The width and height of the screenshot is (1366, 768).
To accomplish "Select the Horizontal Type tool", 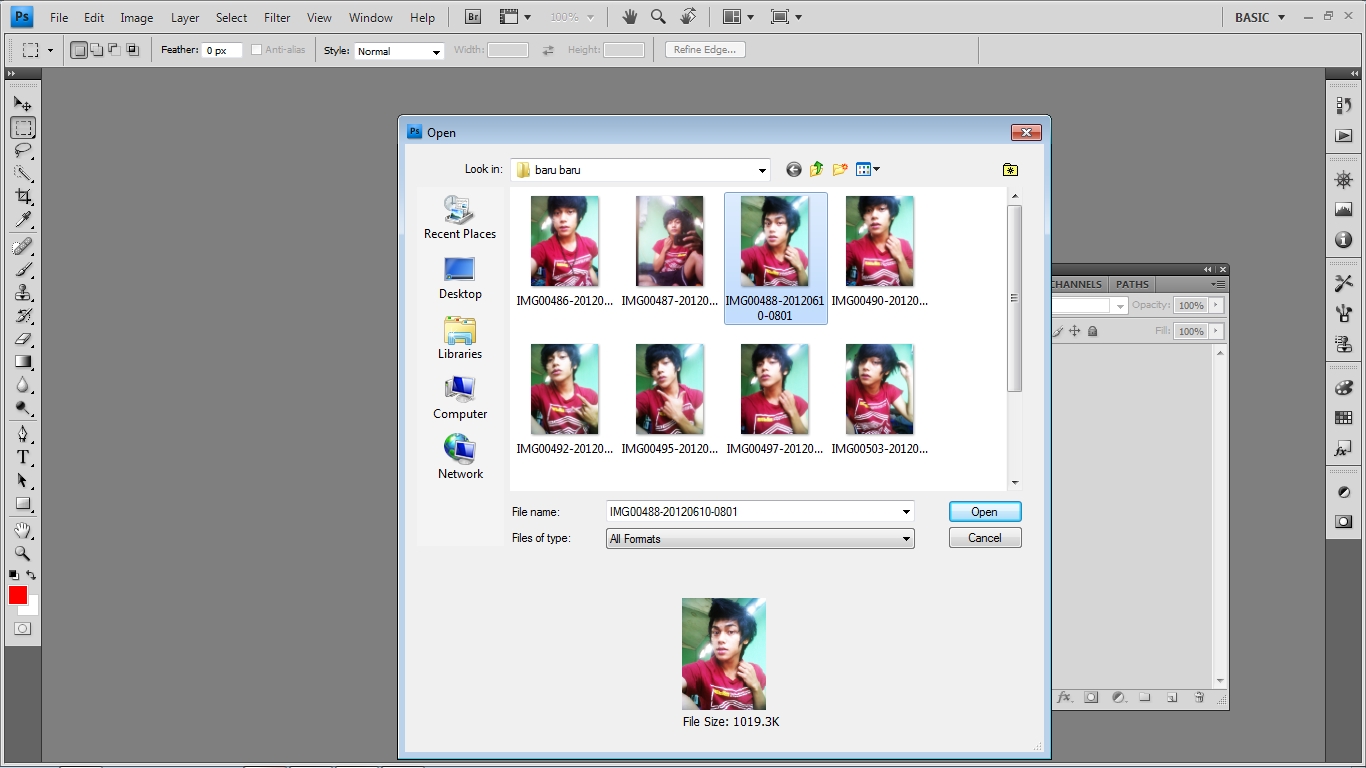I will [23, 457].
